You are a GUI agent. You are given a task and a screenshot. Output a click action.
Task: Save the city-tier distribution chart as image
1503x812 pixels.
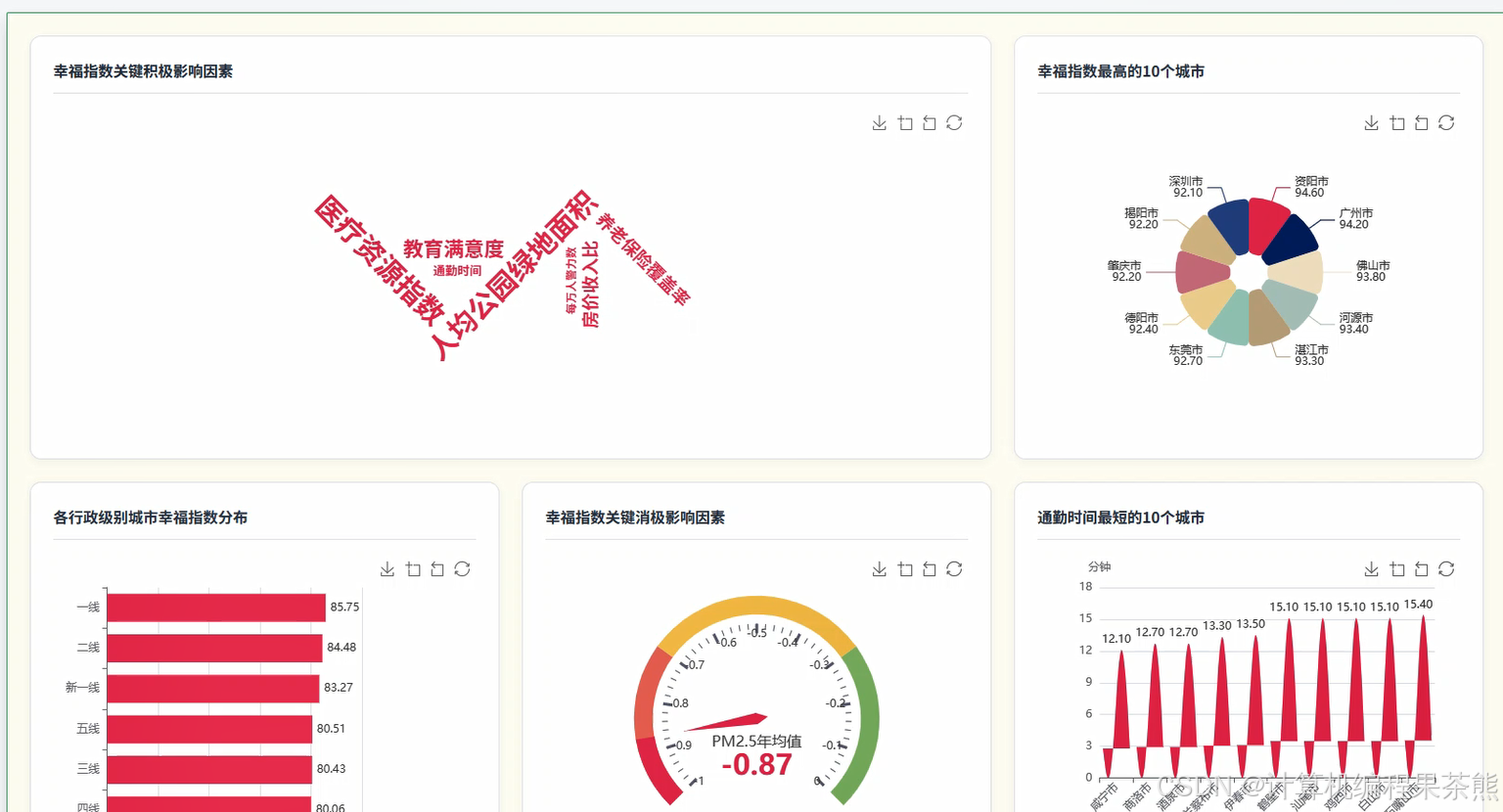point(387,567)
